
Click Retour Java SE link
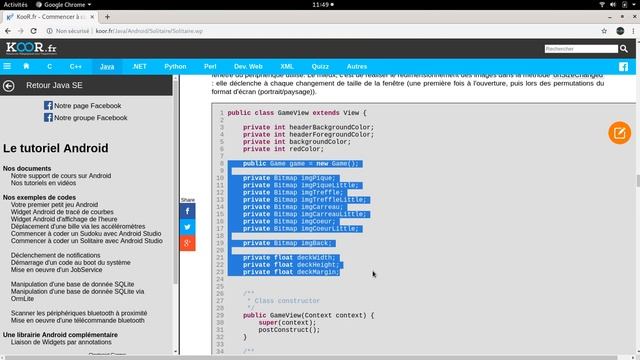pos(54,85)
